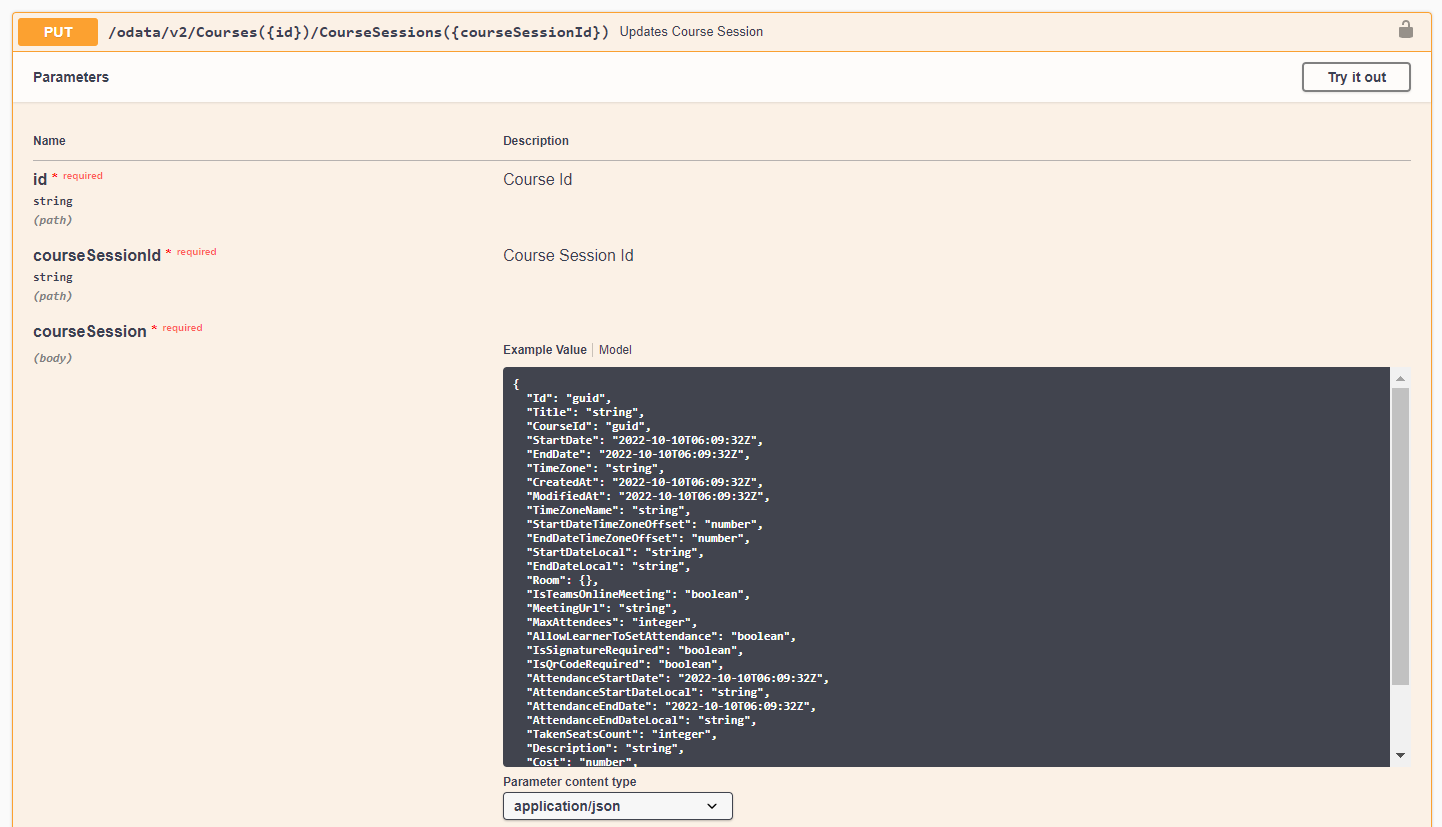
Task: Click the Description column header
Action: pos(536,141)
